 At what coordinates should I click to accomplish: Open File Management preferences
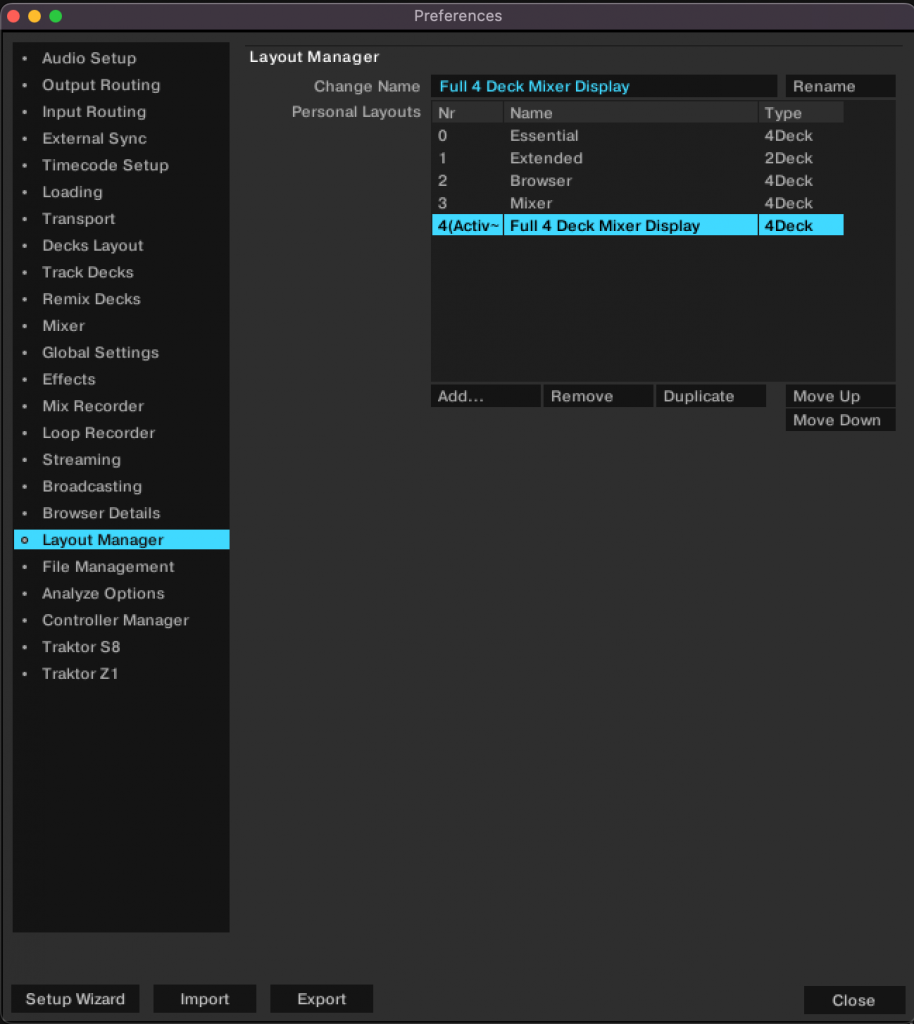(121, 567)
